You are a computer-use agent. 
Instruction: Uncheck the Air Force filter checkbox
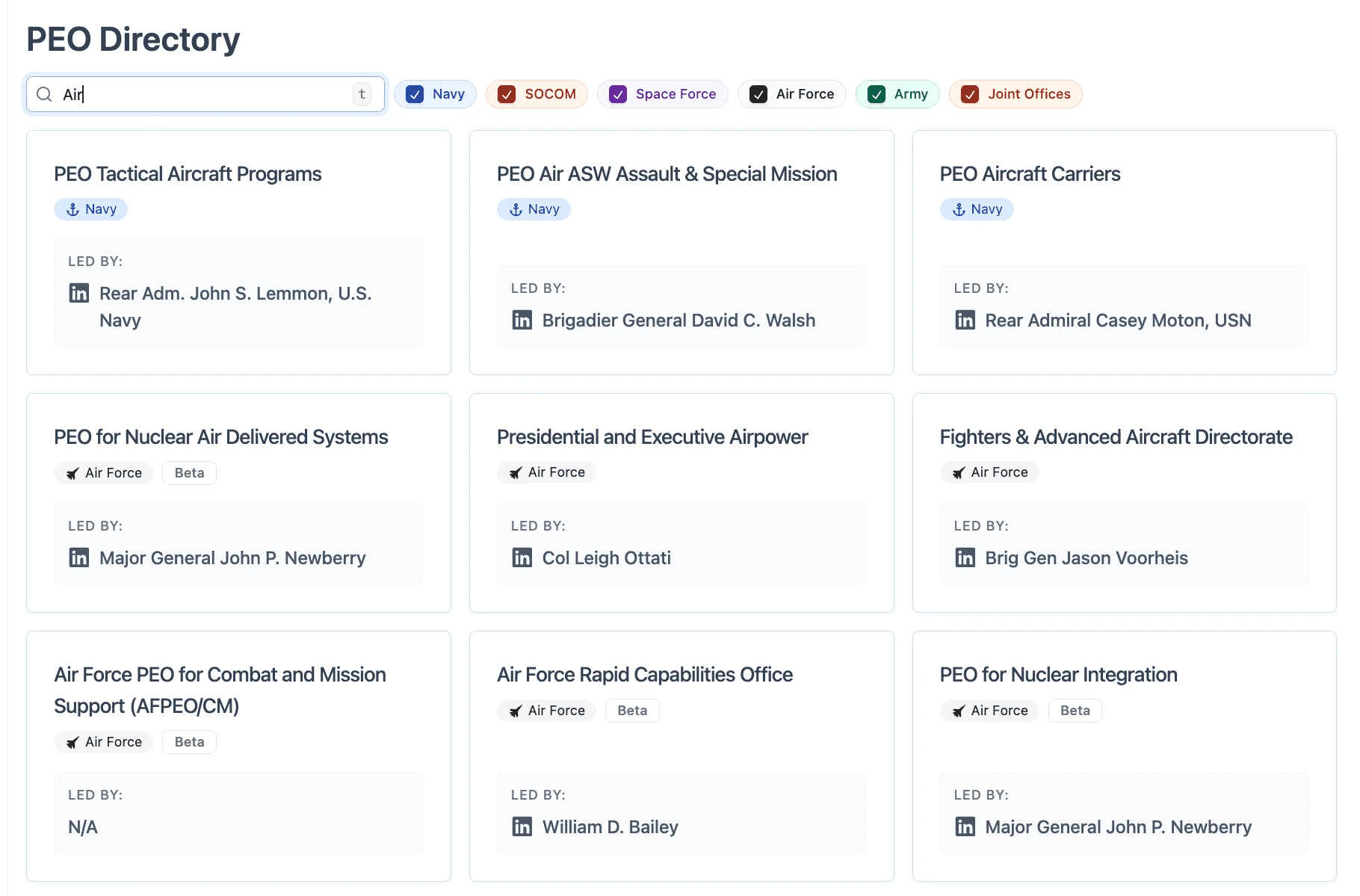tap(758, 94)
